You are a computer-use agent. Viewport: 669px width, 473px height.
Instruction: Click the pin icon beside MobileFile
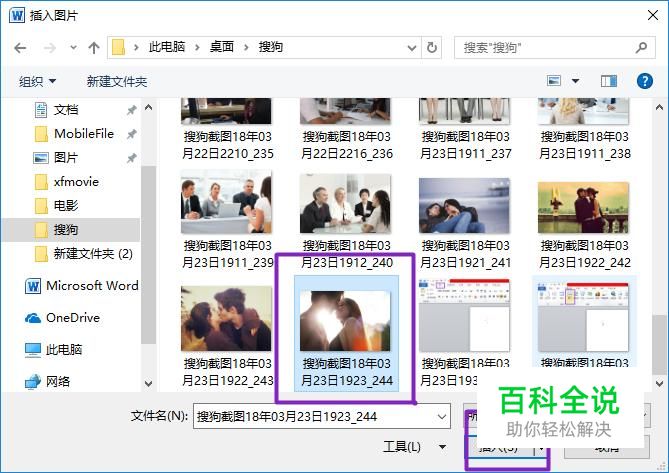131,134
